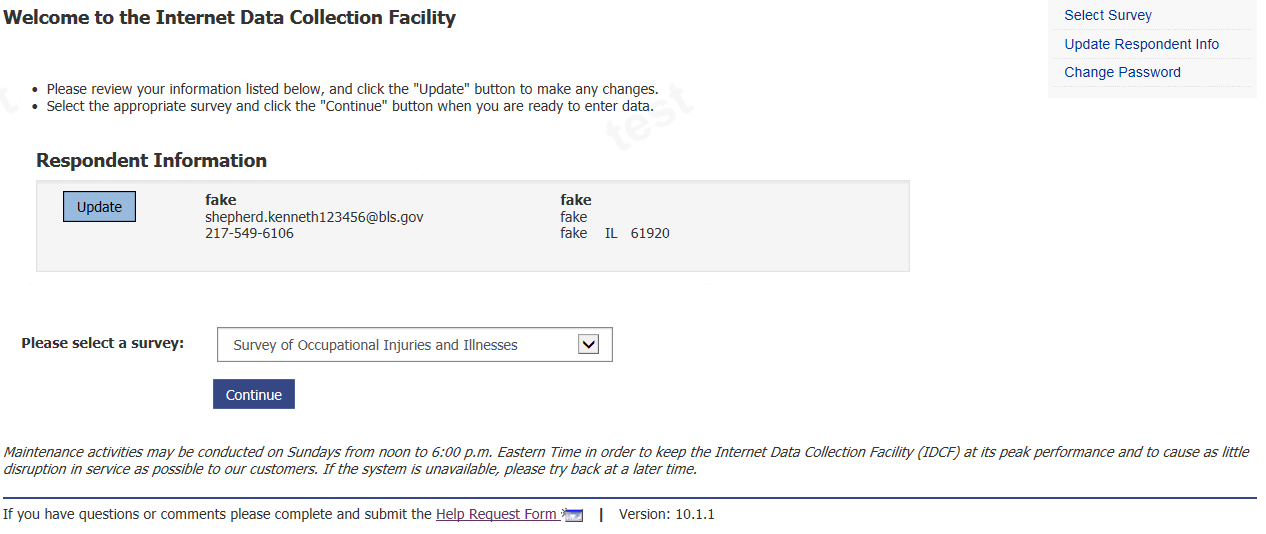
Task: Click the first bullet instruction about reviewing information
Action: pyautogui.click(x=352, y=89)
